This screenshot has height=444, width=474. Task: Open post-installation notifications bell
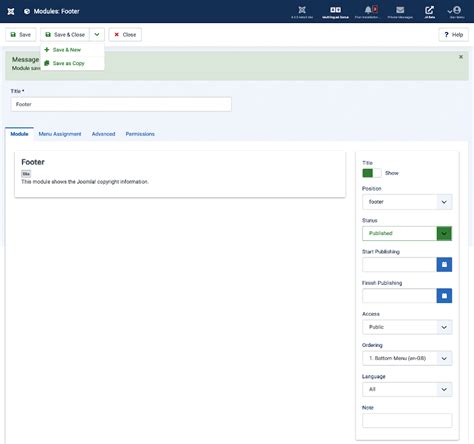coord(368,12)
